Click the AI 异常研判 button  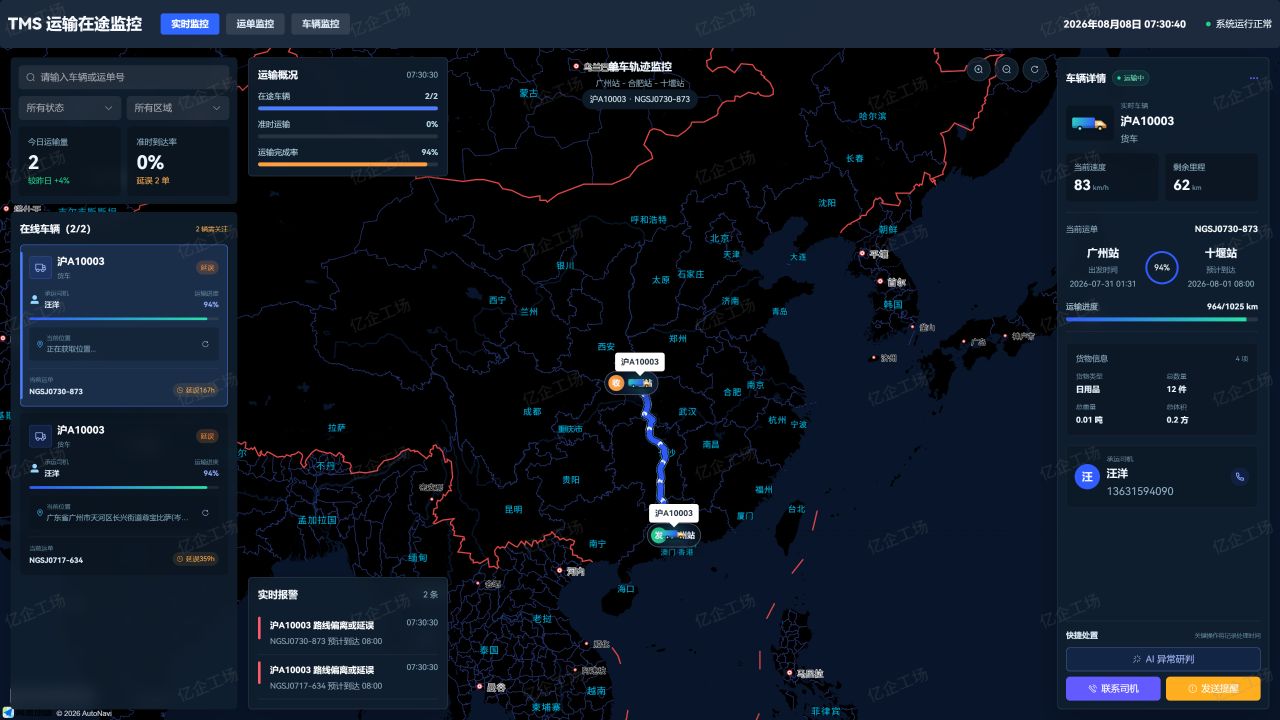coord(1163,659)
